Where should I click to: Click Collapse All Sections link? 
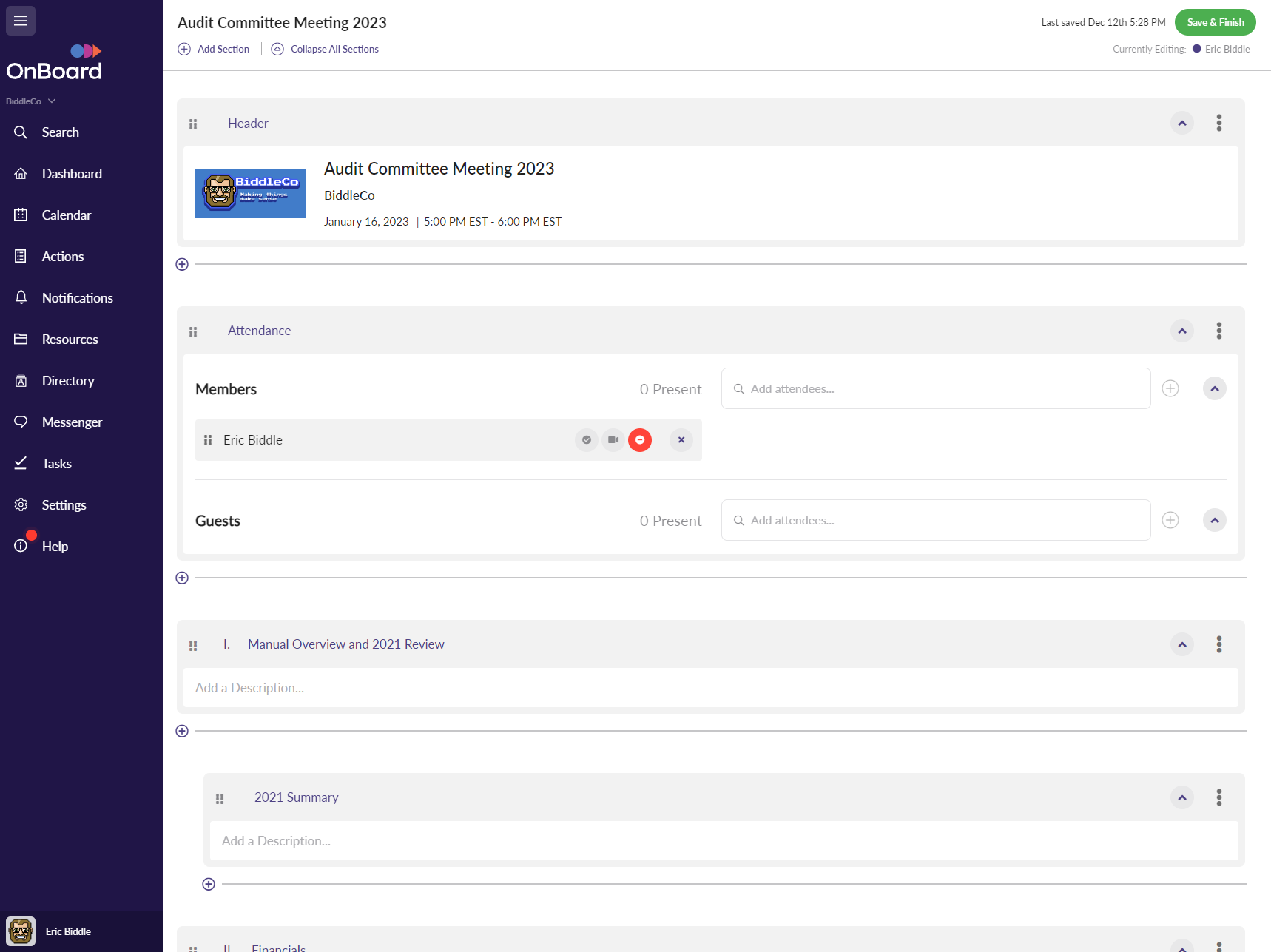point(334,49)
